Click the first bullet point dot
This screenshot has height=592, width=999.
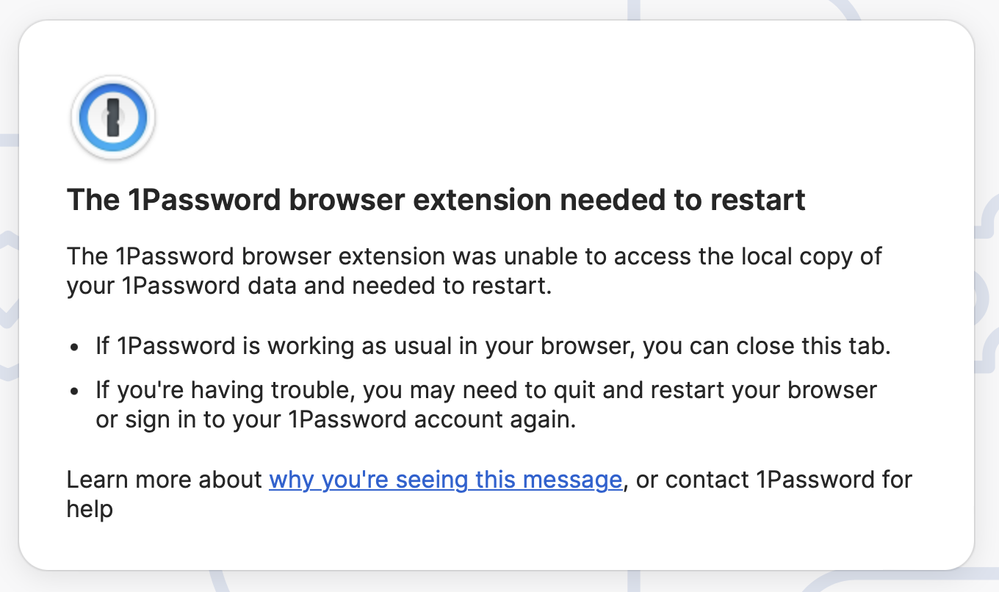pyautogui.click(x=75, y=347)
